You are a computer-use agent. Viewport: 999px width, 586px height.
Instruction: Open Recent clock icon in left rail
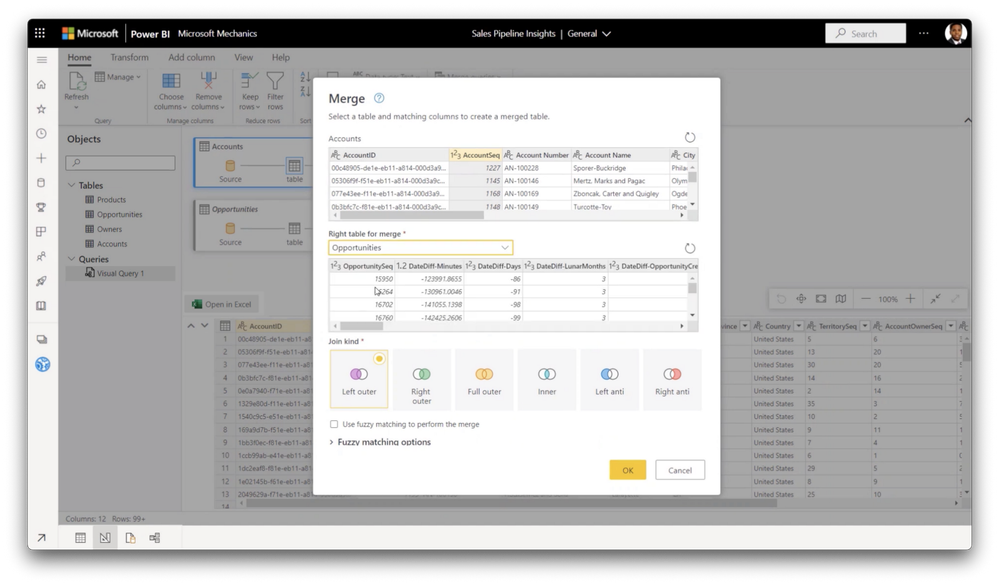[x=41, y=134]
